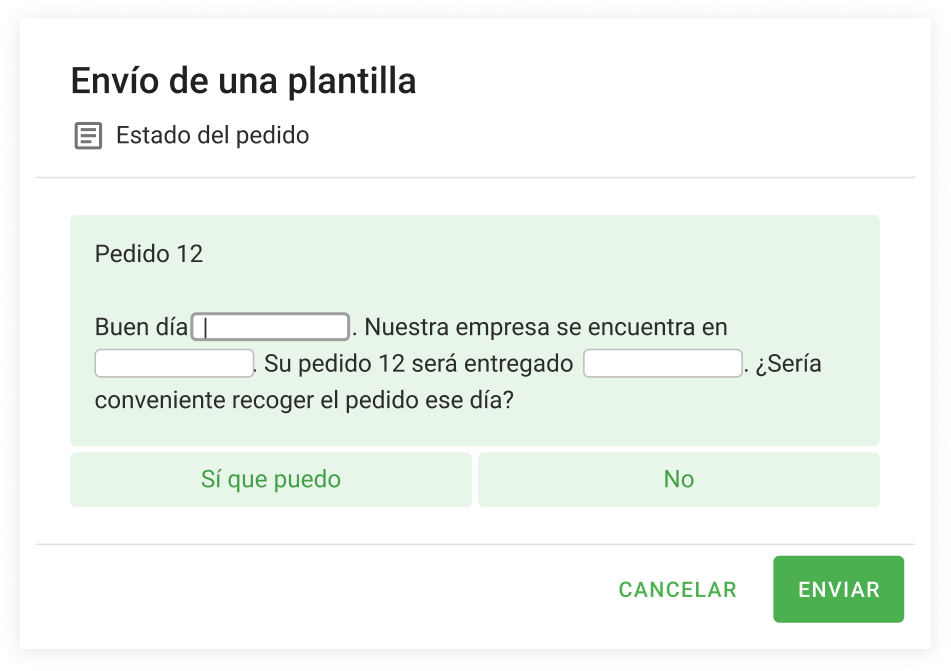Image resolution: width=951 pixels, height=671 pixels.
Task: Click the "Pedido 12" message header
Action: [x=149, y=254]
